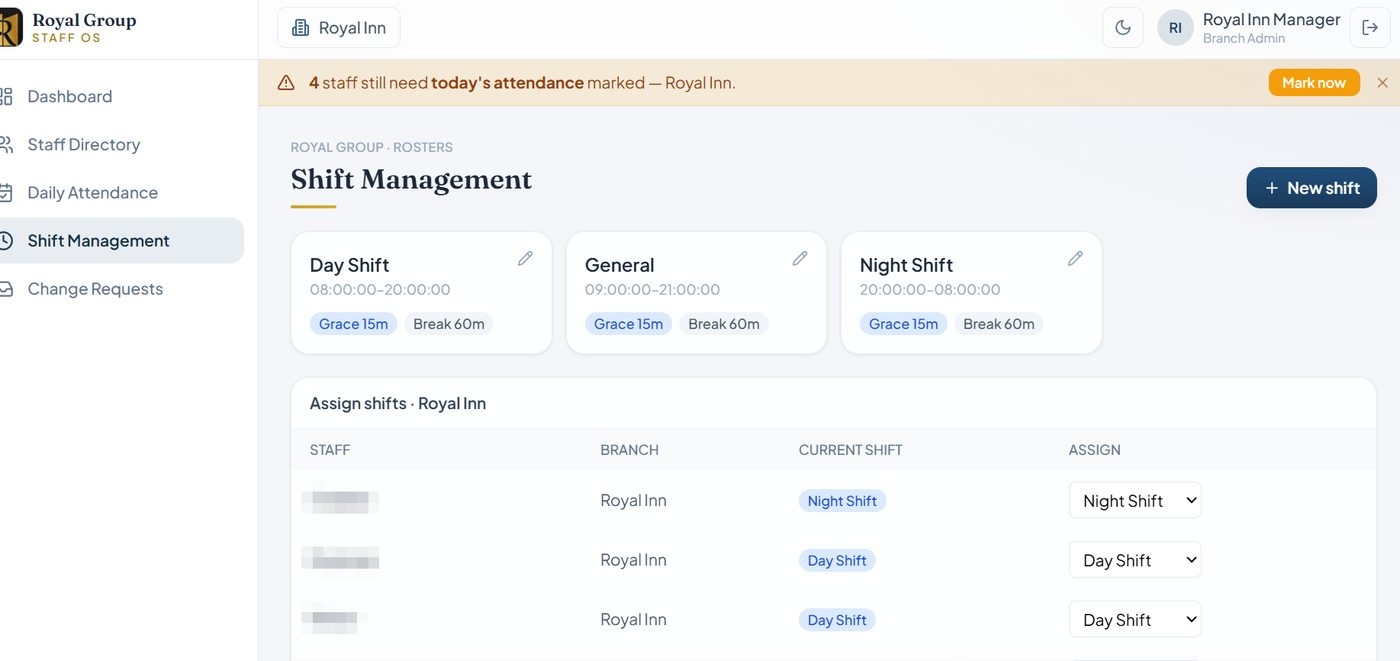1400x661 pixels.
Task: Click the ASSIGN column header
Action: [x=1095, y=450]
